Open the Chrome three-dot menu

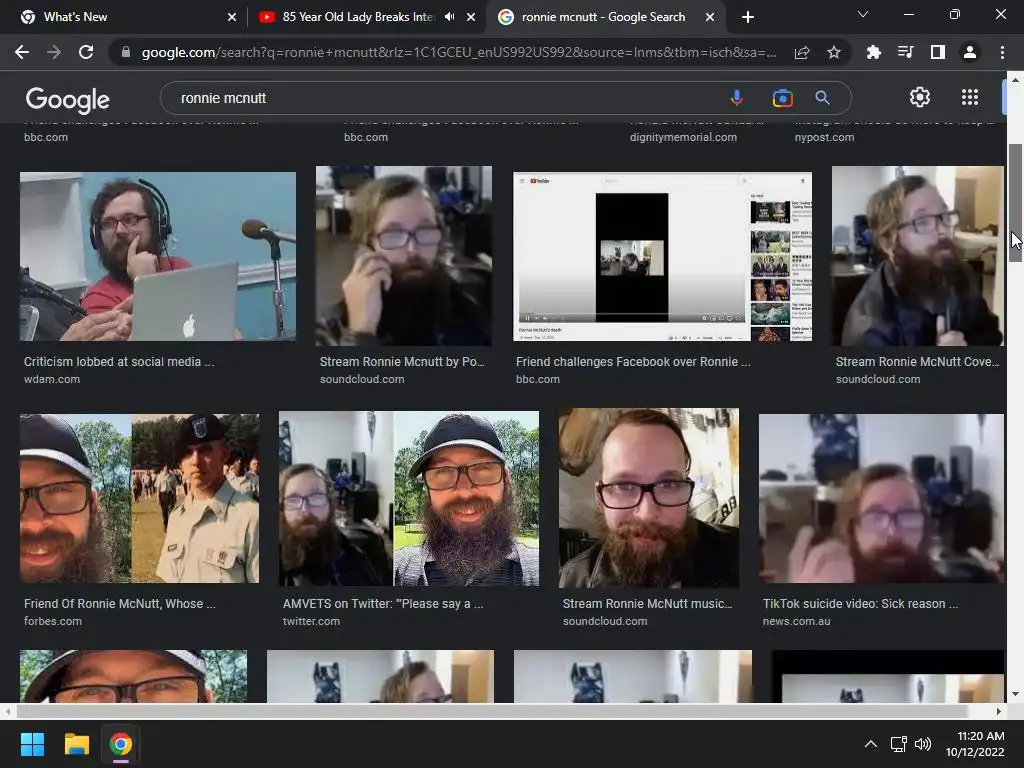[x=1002, y=52]
